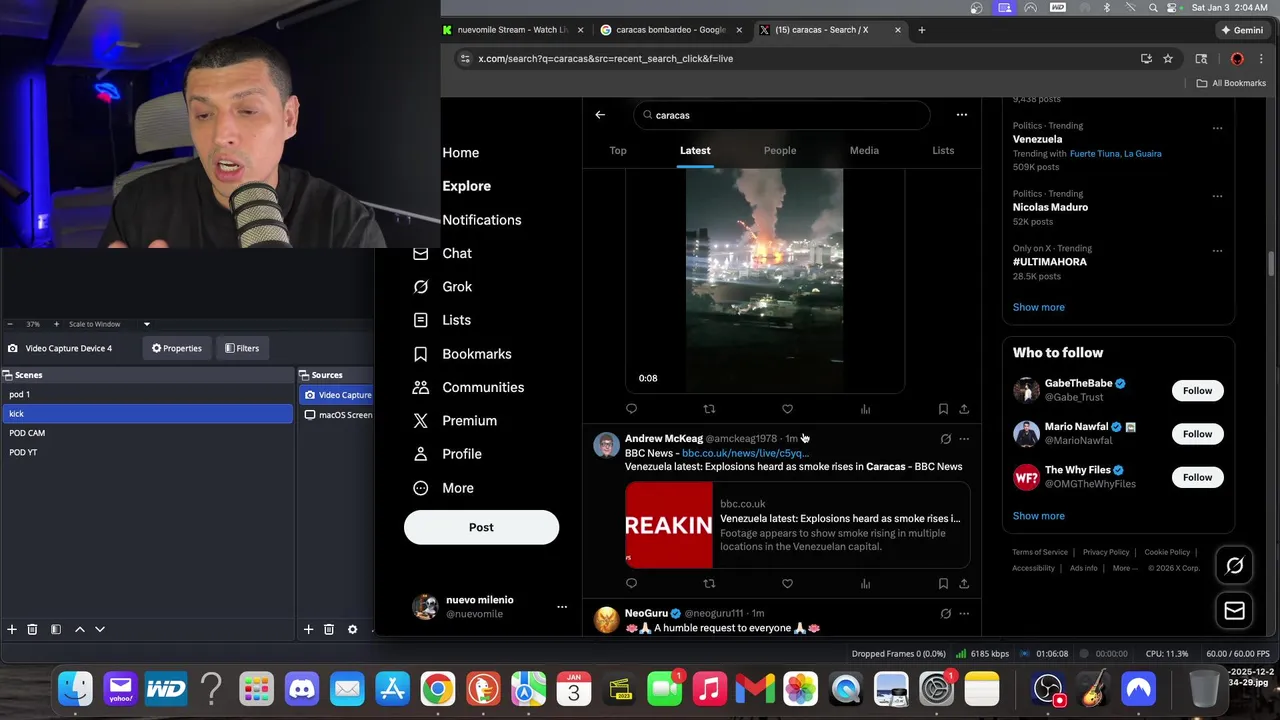This screenshot has width=1280, height=720.
Task: Switch to the Top search tab
Action: (x=618, y=151)
